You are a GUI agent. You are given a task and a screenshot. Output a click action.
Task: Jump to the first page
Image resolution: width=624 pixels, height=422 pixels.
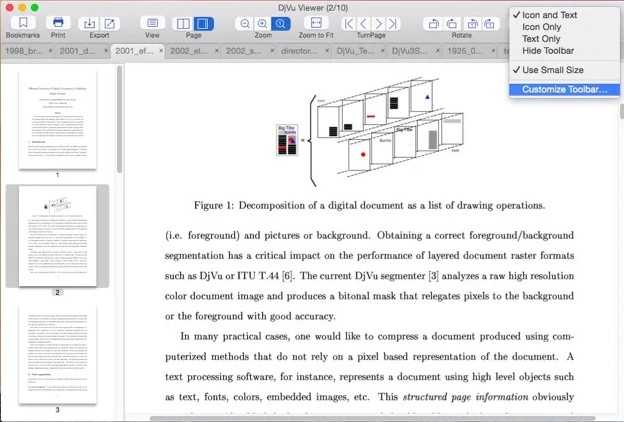click(349, 24)
